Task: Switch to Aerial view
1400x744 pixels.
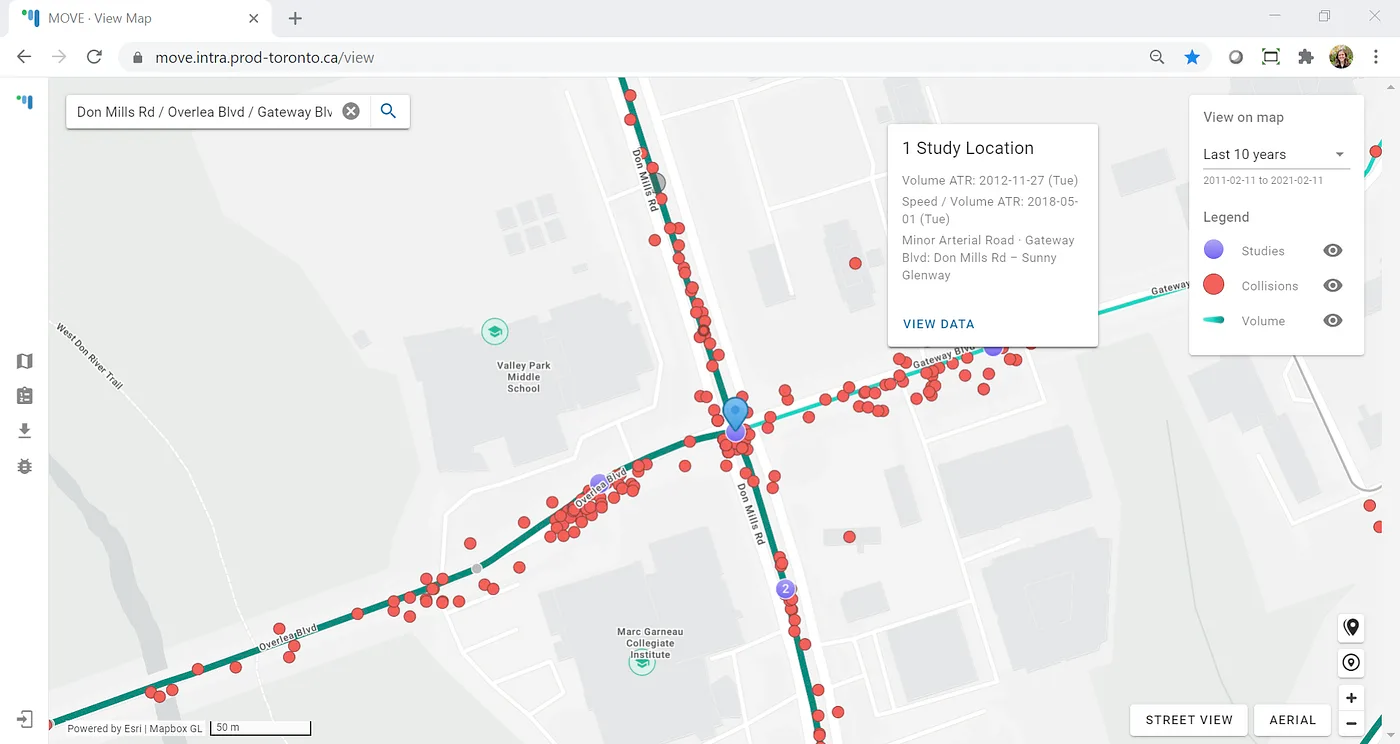Action: tap(1292, 719)
